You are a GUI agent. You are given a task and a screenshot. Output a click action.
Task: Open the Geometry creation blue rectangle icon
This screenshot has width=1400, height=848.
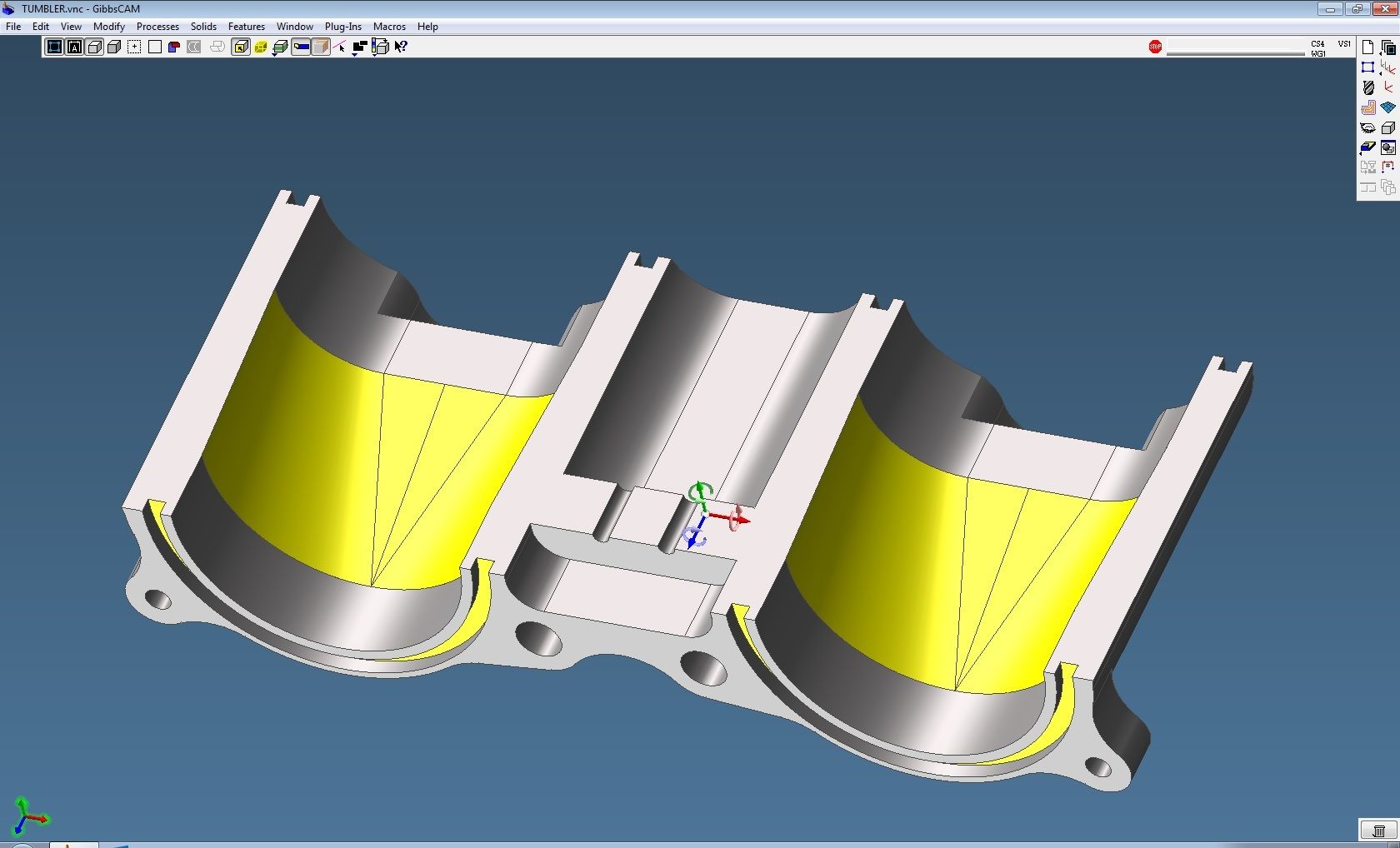tap(1367, 67)
